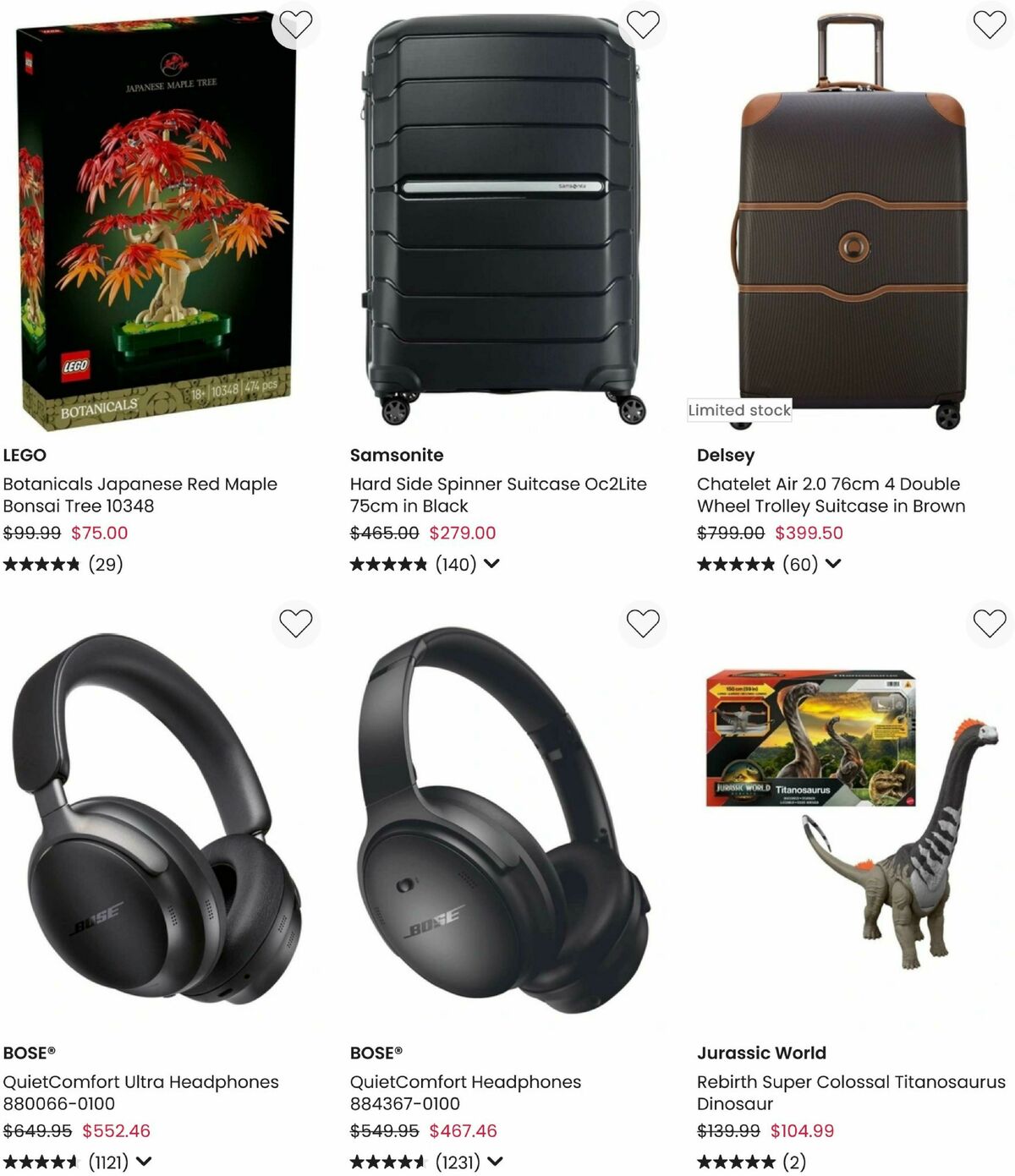
Task: Save QuietComfort Ultra Headphones with heart icon
Action: pyautogui.click(x=295, y=624)
